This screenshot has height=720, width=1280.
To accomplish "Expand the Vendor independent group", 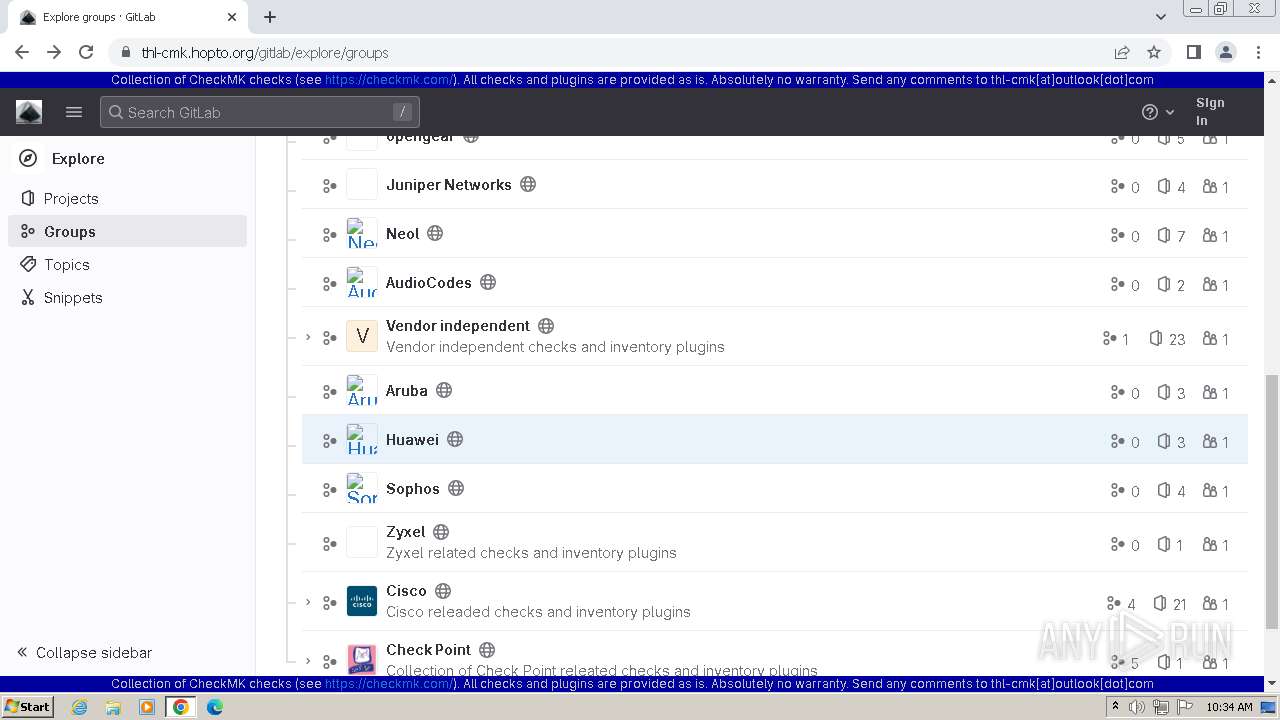I will tap(308, 337).
